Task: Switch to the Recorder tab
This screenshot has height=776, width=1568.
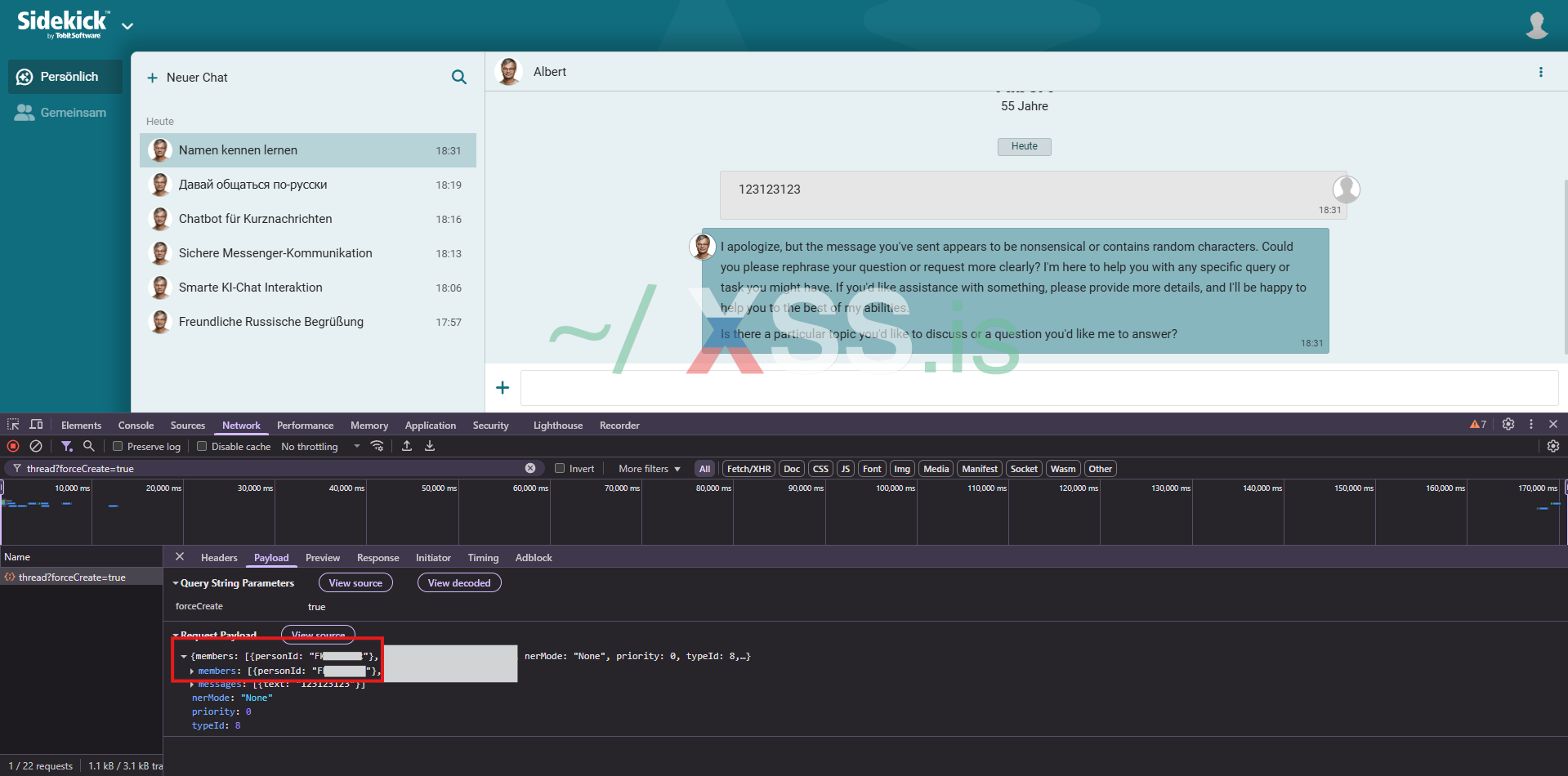Action: 619,426
